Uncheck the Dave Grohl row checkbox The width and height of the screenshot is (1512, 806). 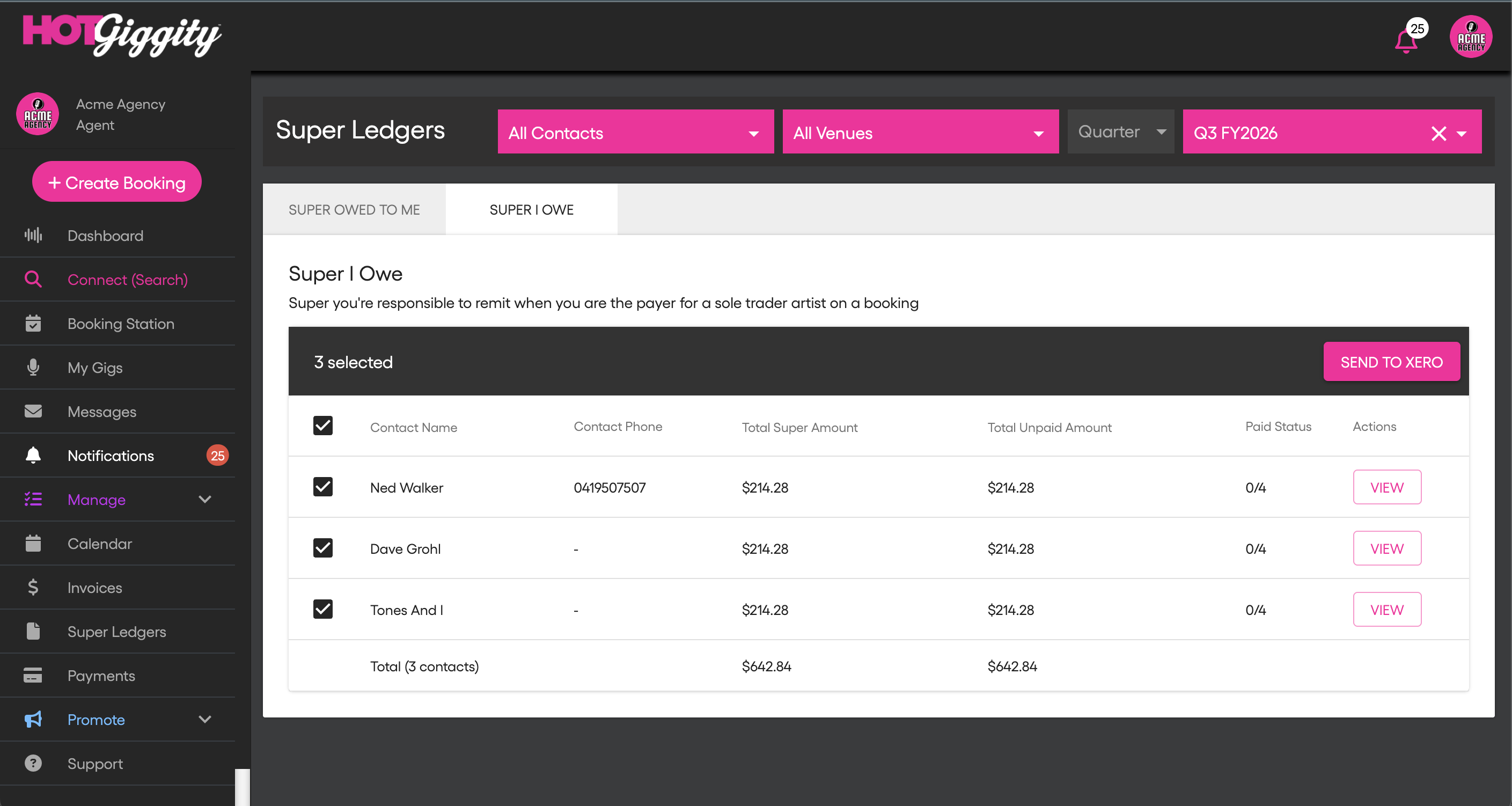(323, 548)
